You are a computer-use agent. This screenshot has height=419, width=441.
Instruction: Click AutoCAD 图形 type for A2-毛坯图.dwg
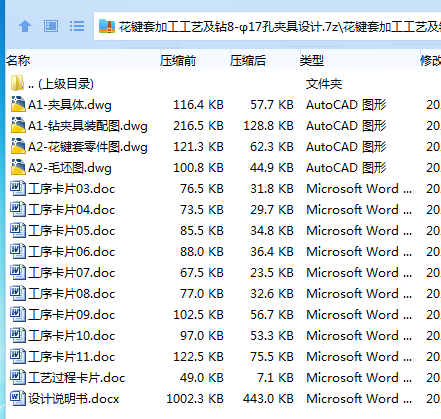[x=346, y=168]
